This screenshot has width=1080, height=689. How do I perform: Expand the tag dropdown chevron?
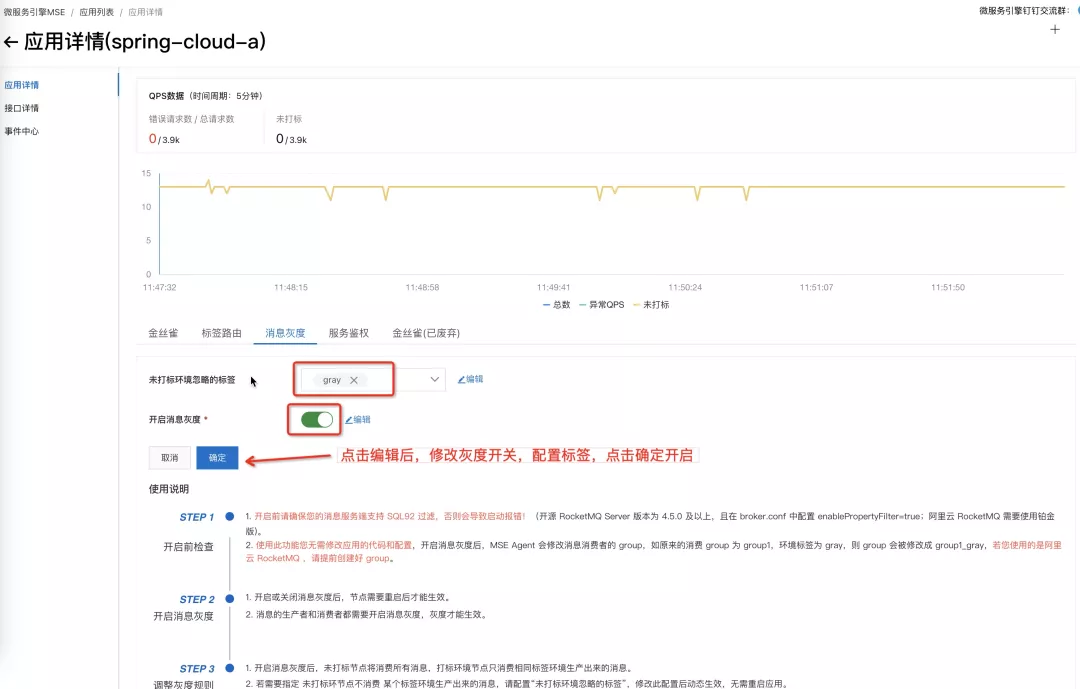(435, 379)
